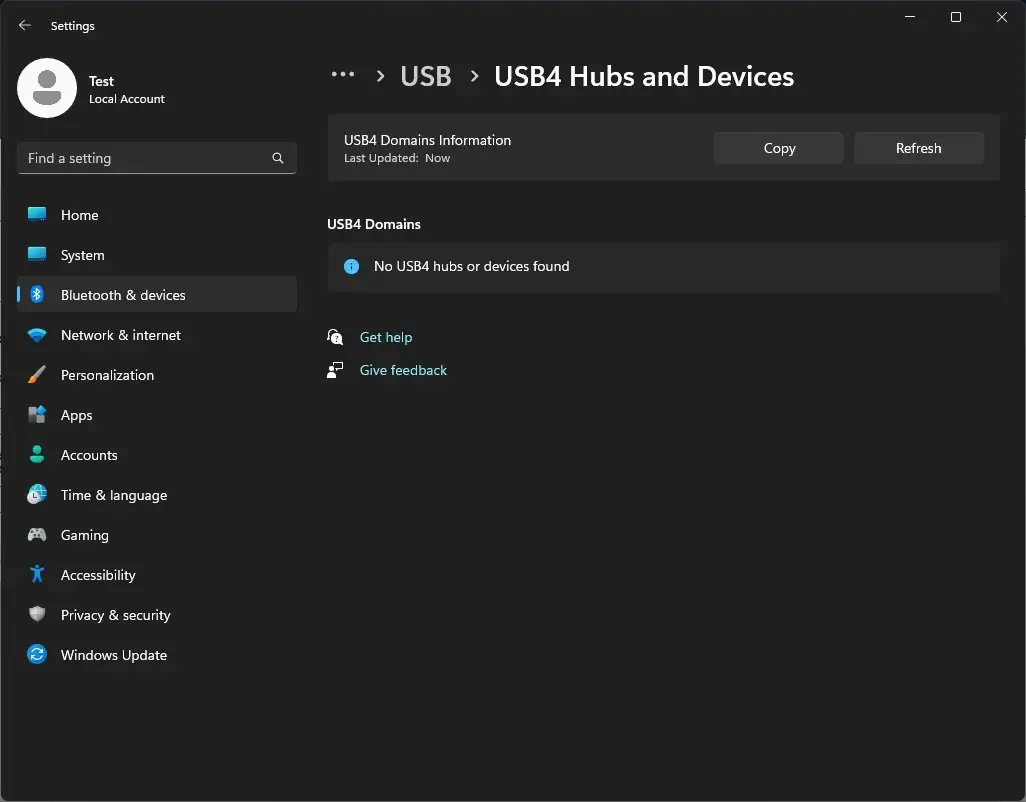Open the System settings icon
Screen dimensions: 1026x802
36,255
